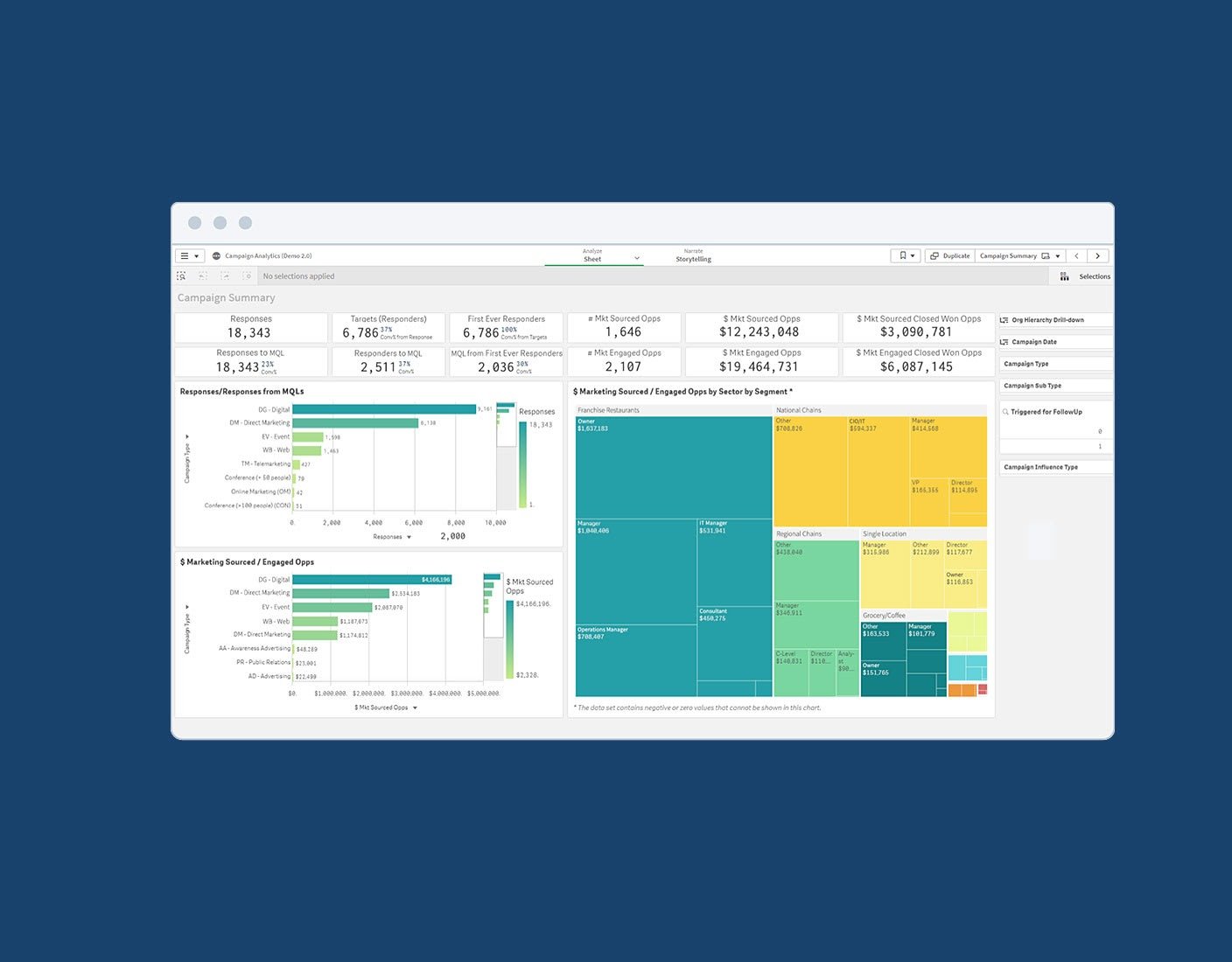Click the Franchise Restaurants Owner treemap block
This screenshot has width=1232, height=962.
click(x=673, y=468)
